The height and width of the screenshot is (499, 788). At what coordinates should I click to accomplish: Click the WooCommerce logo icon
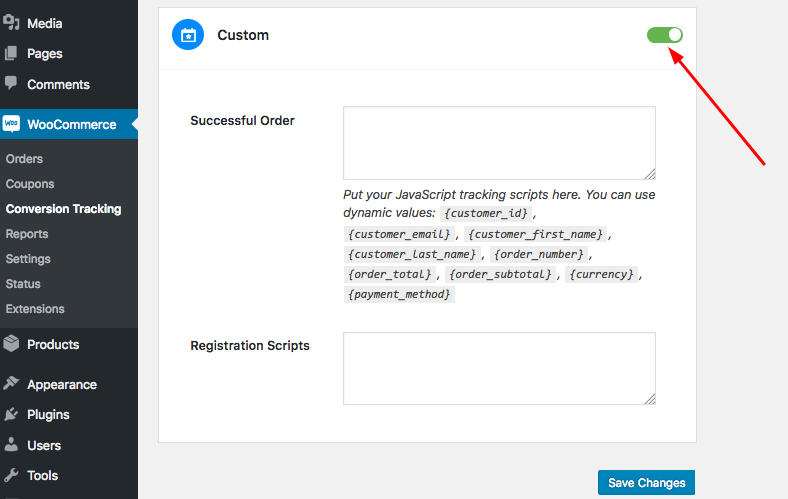click(x=11, y=125)
